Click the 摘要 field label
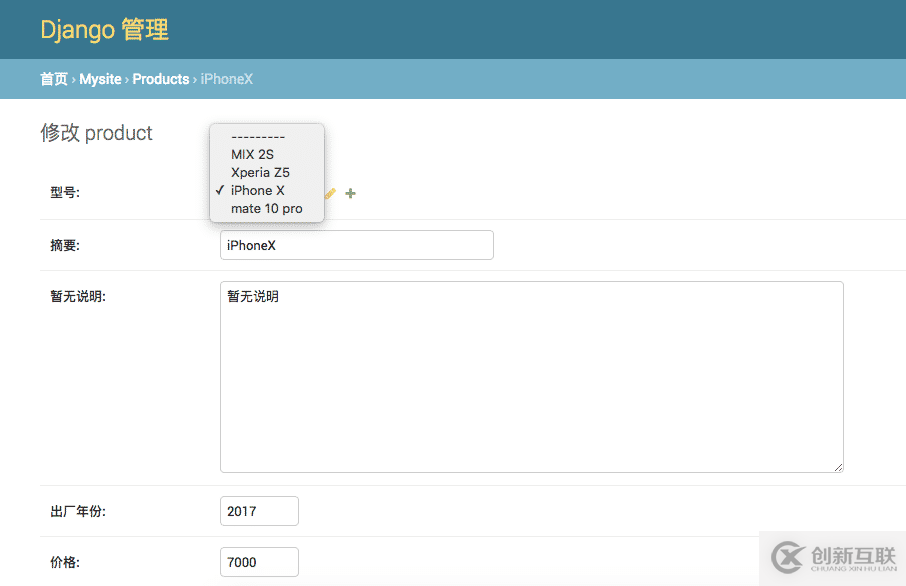 (x=65, y=246)
